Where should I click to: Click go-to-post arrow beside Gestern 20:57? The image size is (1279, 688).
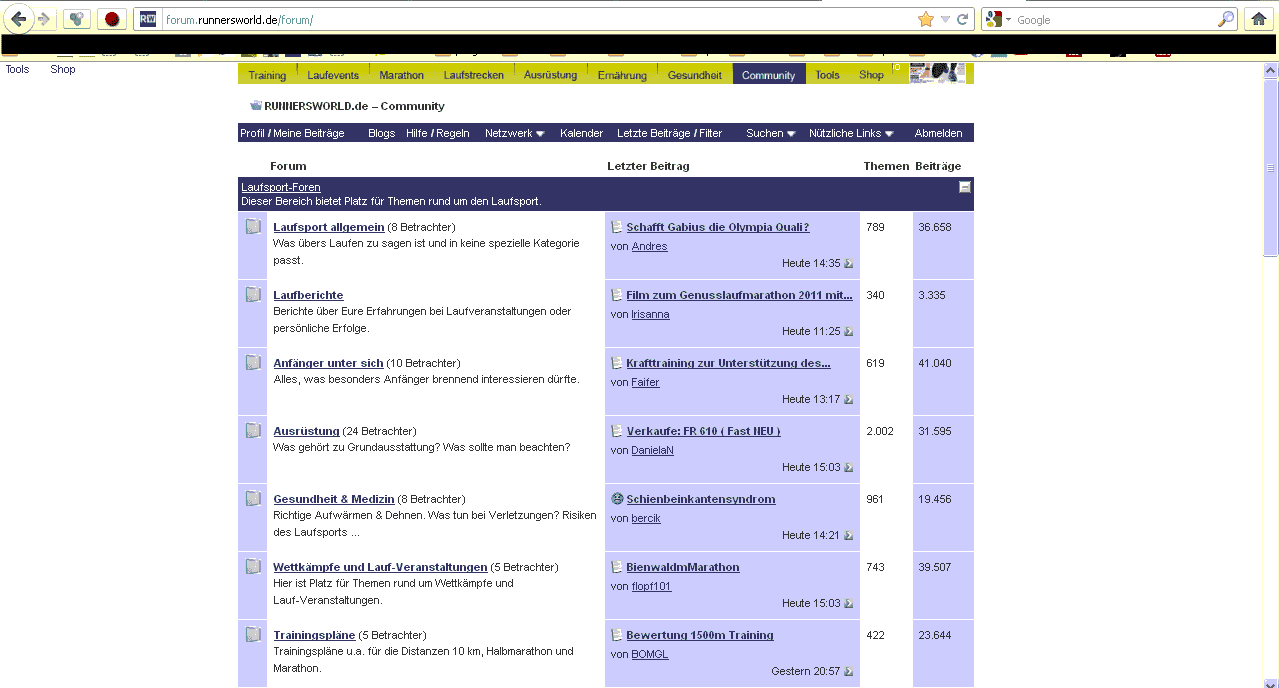[849, 671]
